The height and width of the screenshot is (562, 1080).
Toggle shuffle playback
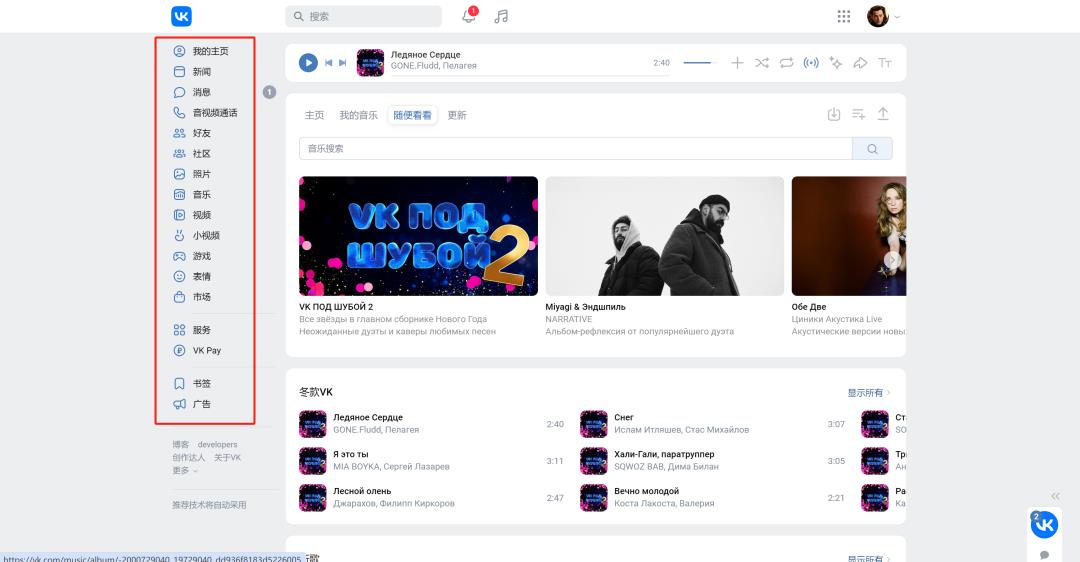point(762,63)
